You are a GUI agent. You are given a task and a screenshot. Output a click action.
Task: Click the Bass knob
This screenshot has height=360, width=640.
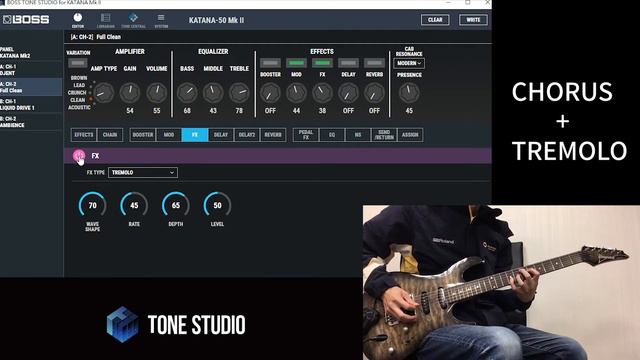point(187,93)
